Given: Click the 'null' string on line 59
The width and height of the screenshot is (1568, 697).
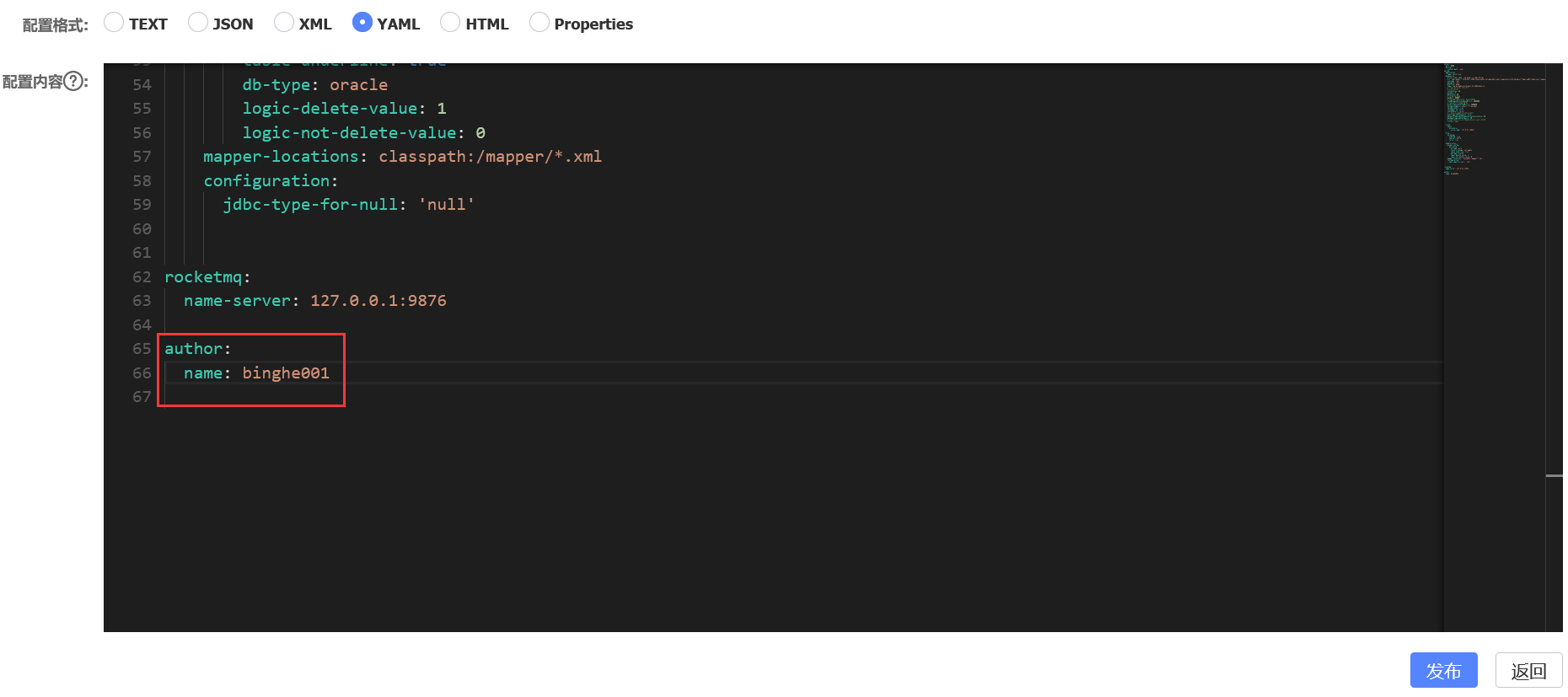Looking at the screenshot, I should (x=447, y=205).
